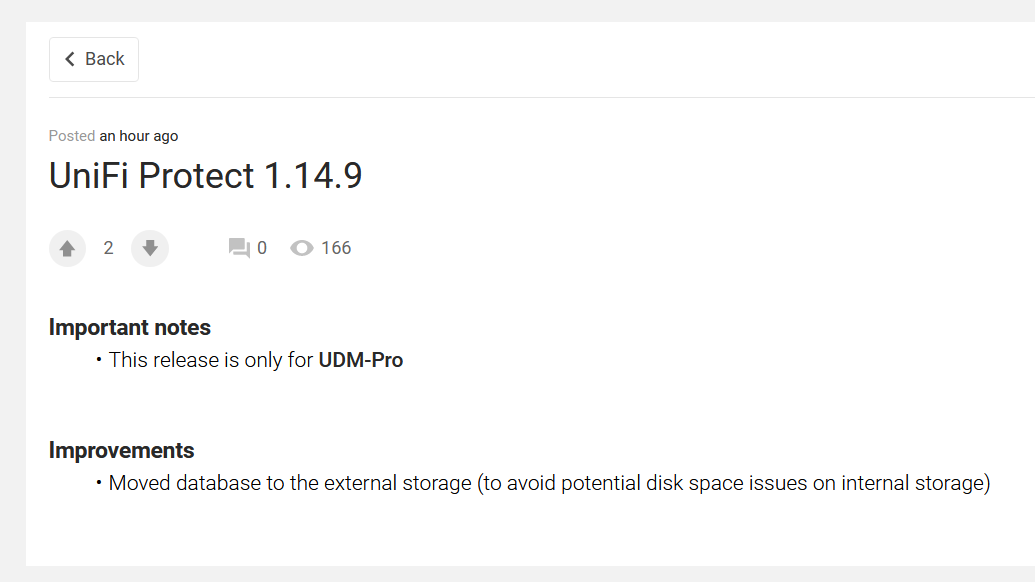Select the 'Important notes' heading
Screen dimensions: 1035x582
click(x=129, y=327)
